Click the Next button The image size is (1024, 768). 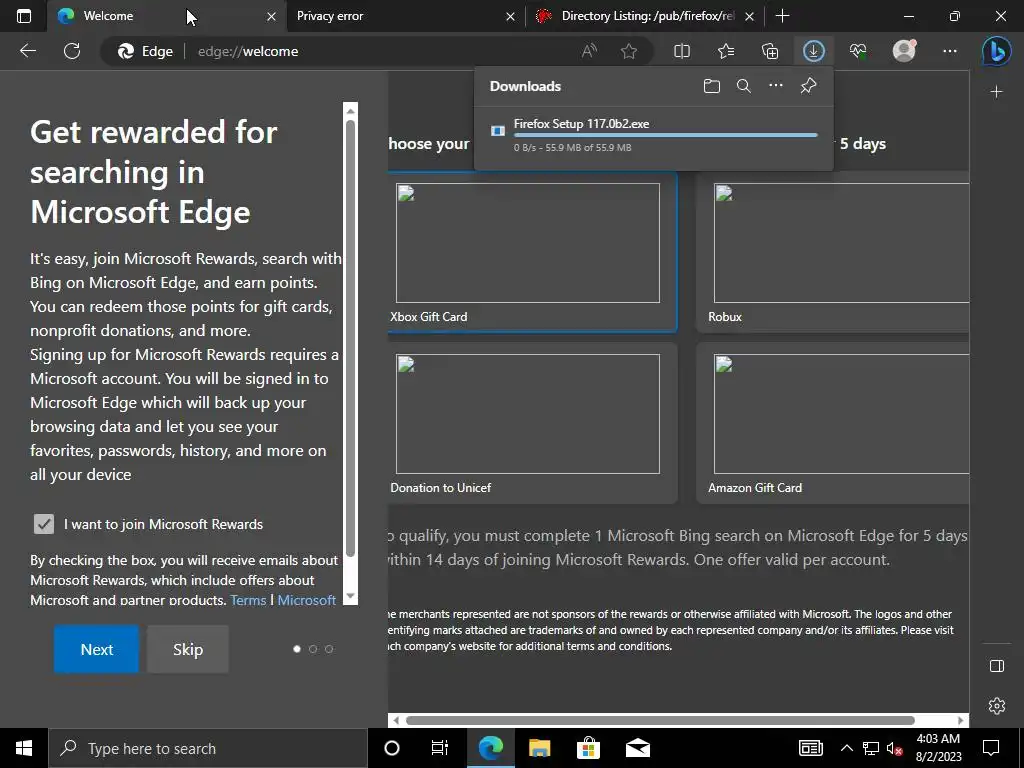97,649
